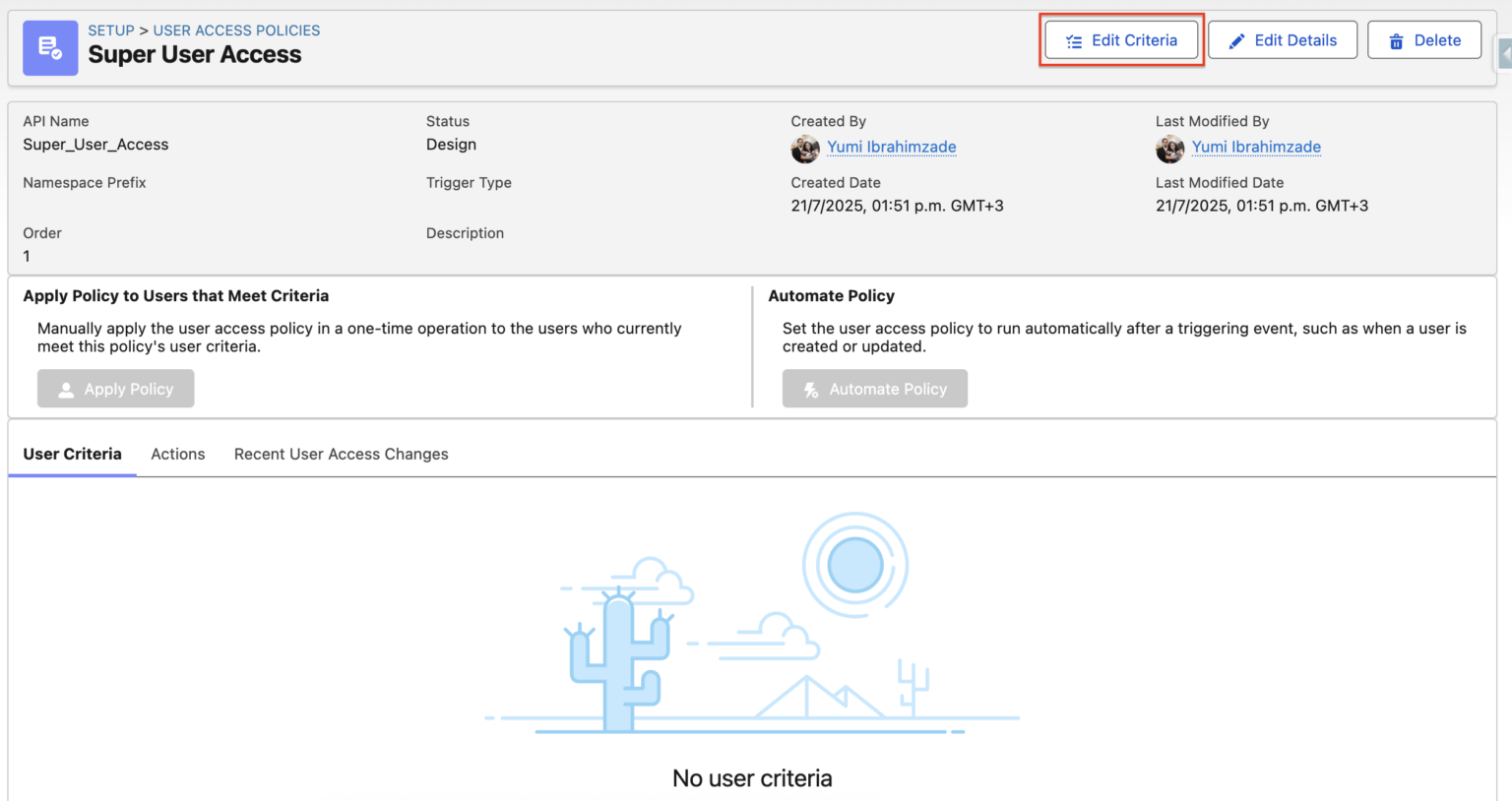Viewport: 1512px width, 801px height.
Task: Open the Created By user avatar
Action: (805, 148)
